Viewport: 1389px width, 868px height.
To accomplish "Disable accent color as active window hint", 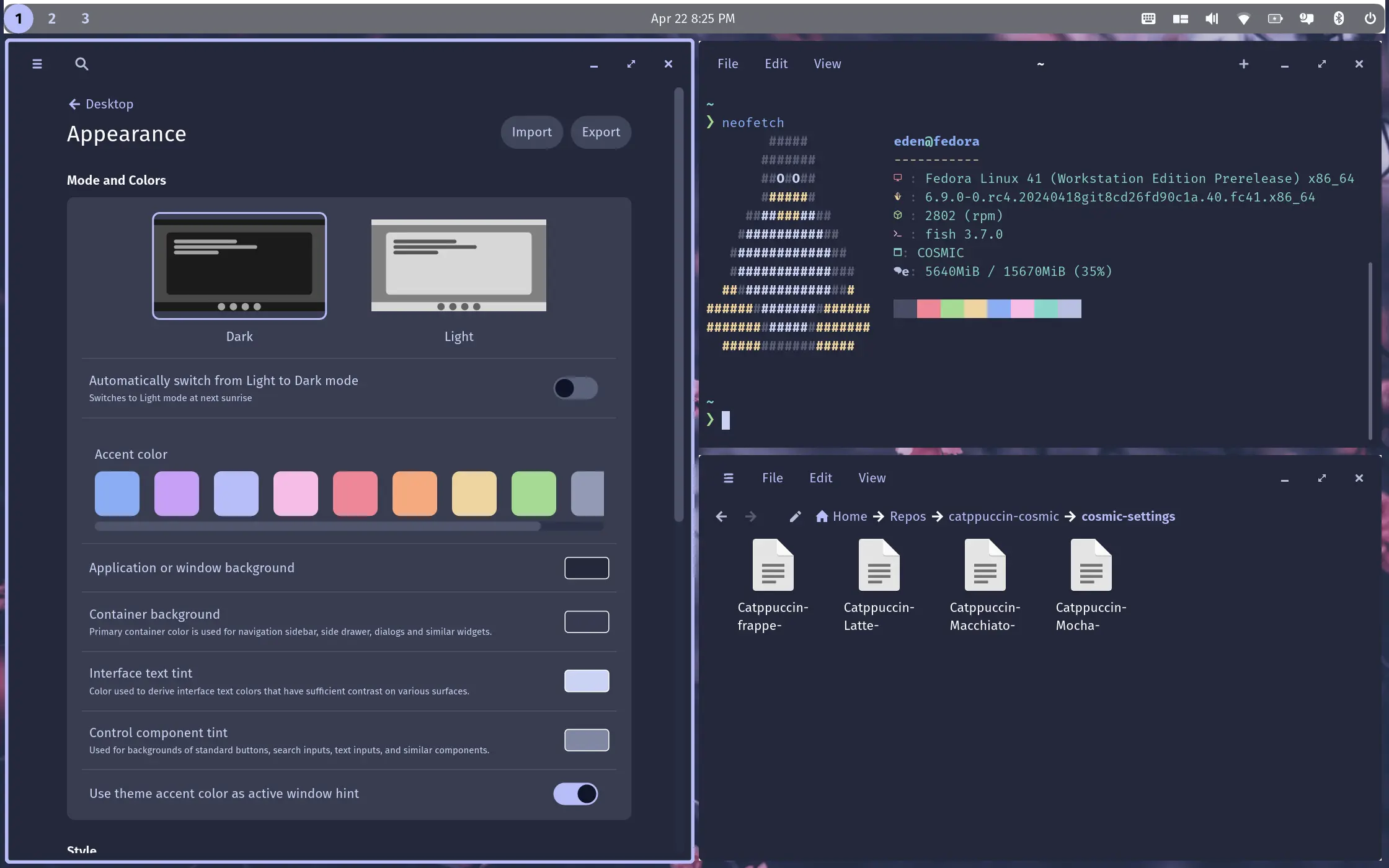I will [x=575, y=794].
